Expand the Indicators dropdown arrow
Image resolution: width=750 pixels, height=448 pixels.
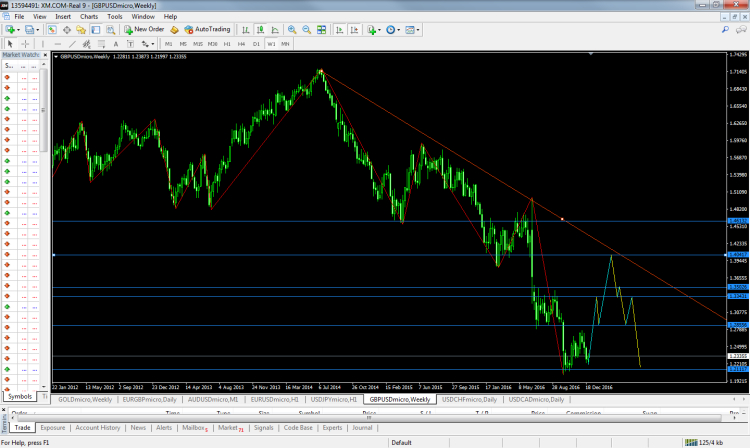click(379, 30)
